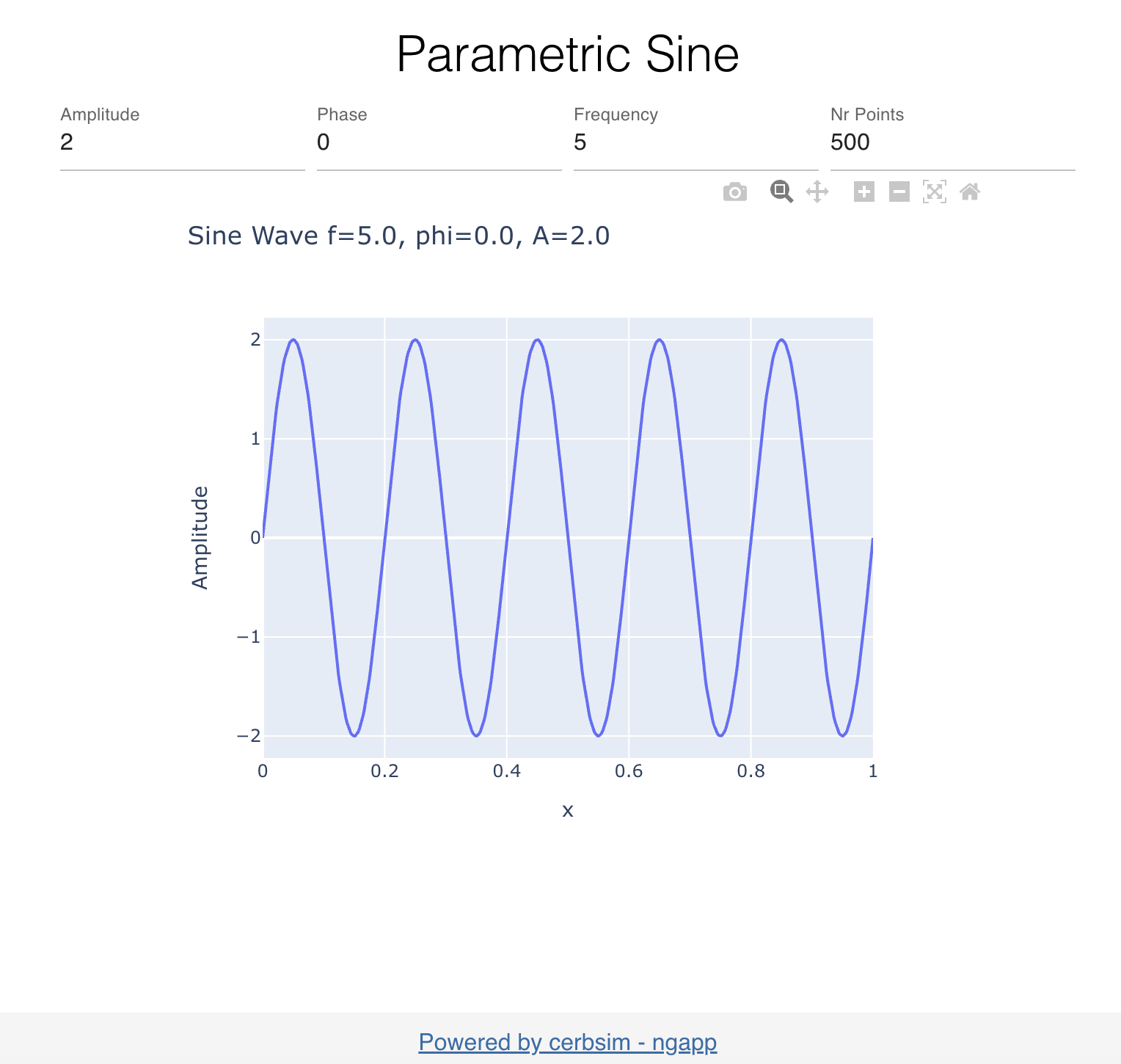1121x1064 pixels.
Task: Click the −2 tick label on y-axis
Action: tap(249, 736)
